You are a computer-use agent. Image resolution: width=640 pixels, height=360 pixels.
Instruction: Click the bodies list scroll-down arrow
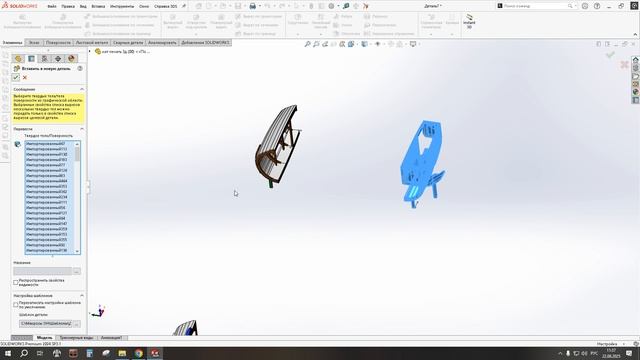[77, 251]
